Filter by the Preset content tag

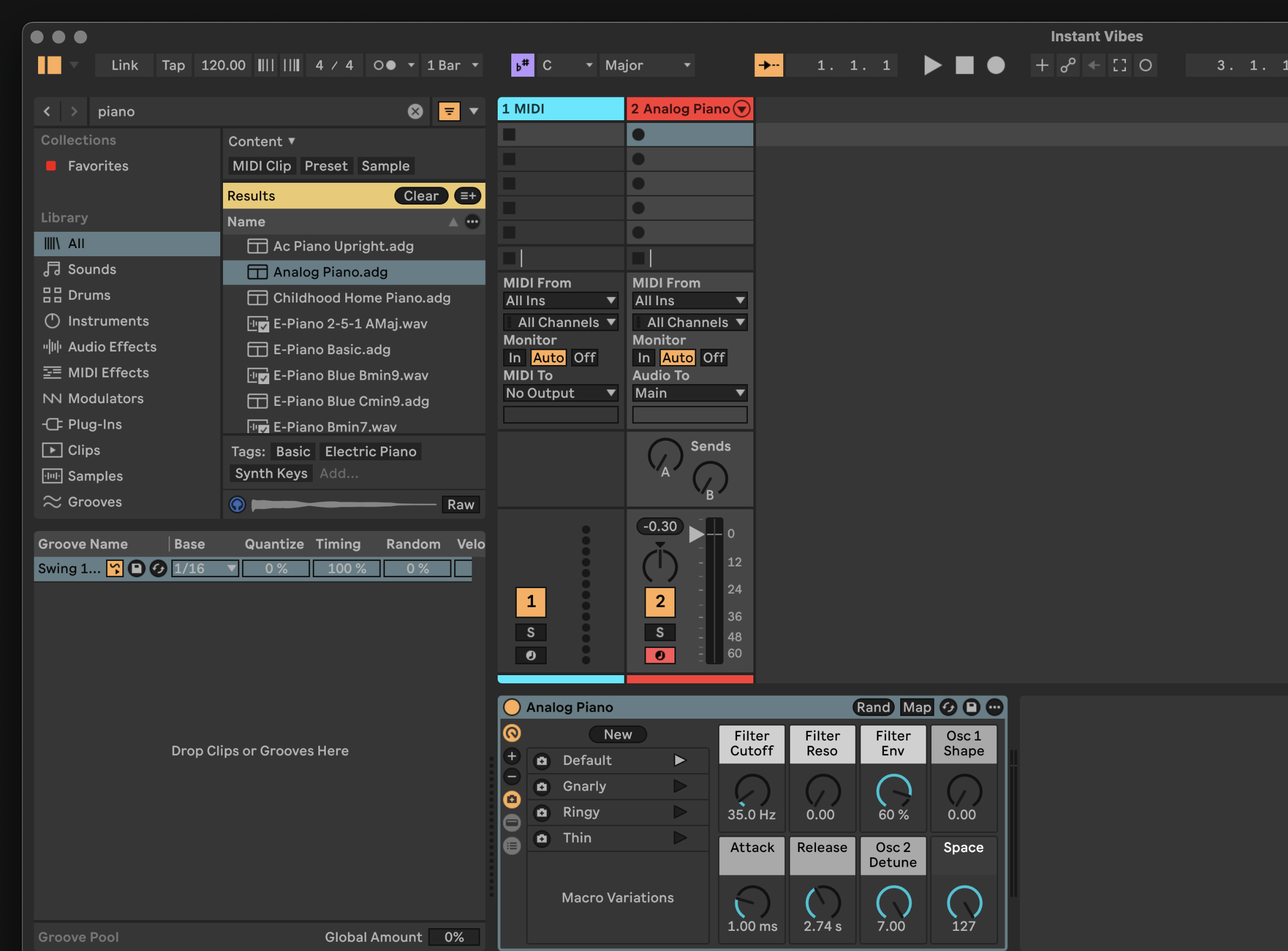[326, 166]
